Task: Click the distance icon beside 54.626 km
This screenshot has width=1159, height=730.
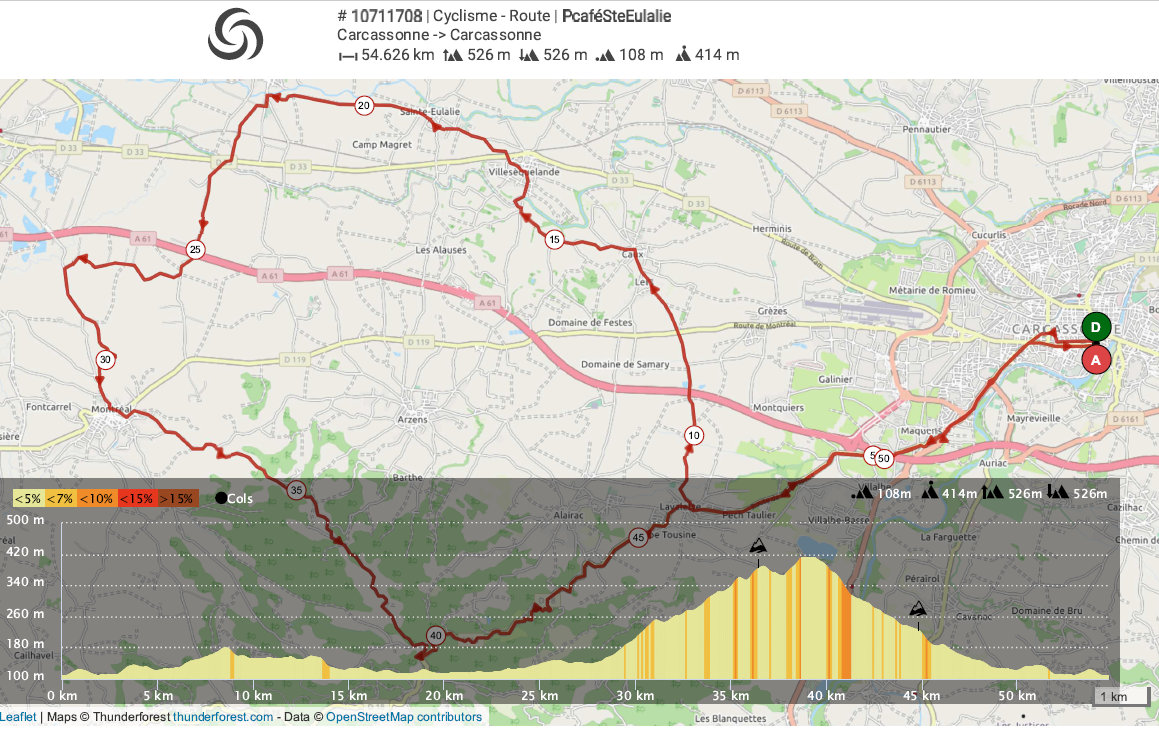Action: point(347,56)
